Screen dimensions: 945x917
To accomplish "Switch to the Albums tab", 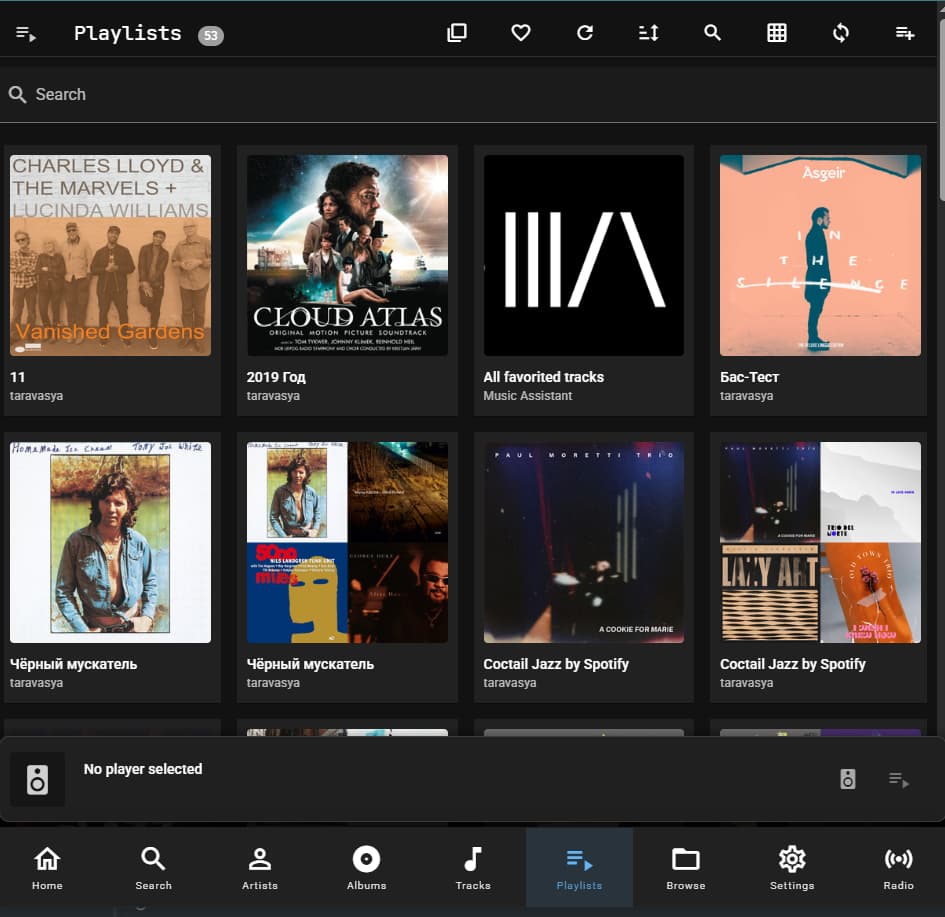I will click(366, 868).
